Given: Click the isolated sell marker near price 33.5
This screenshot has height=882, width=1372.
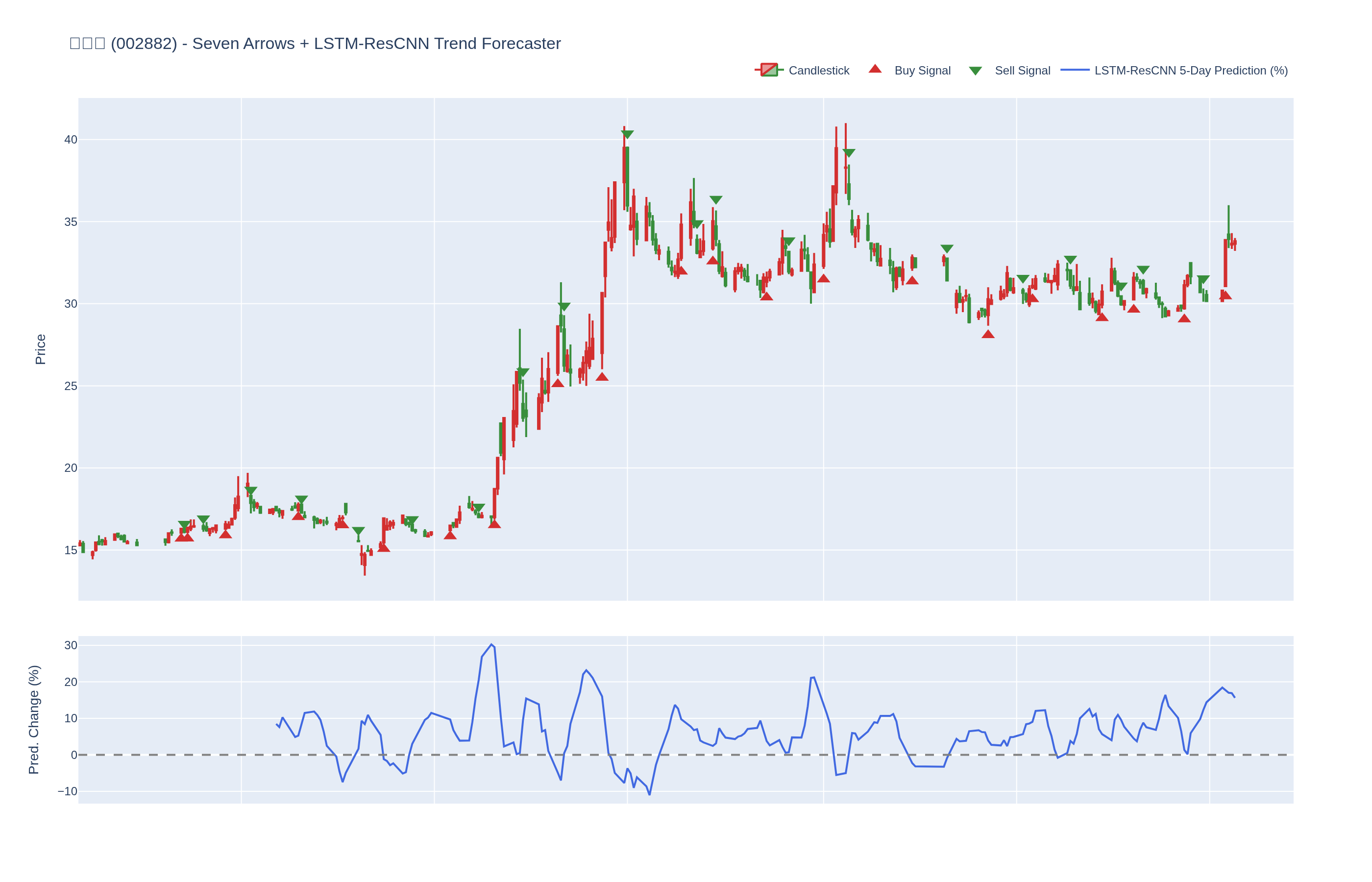Looking at the screenshot, I should point(947,248).
